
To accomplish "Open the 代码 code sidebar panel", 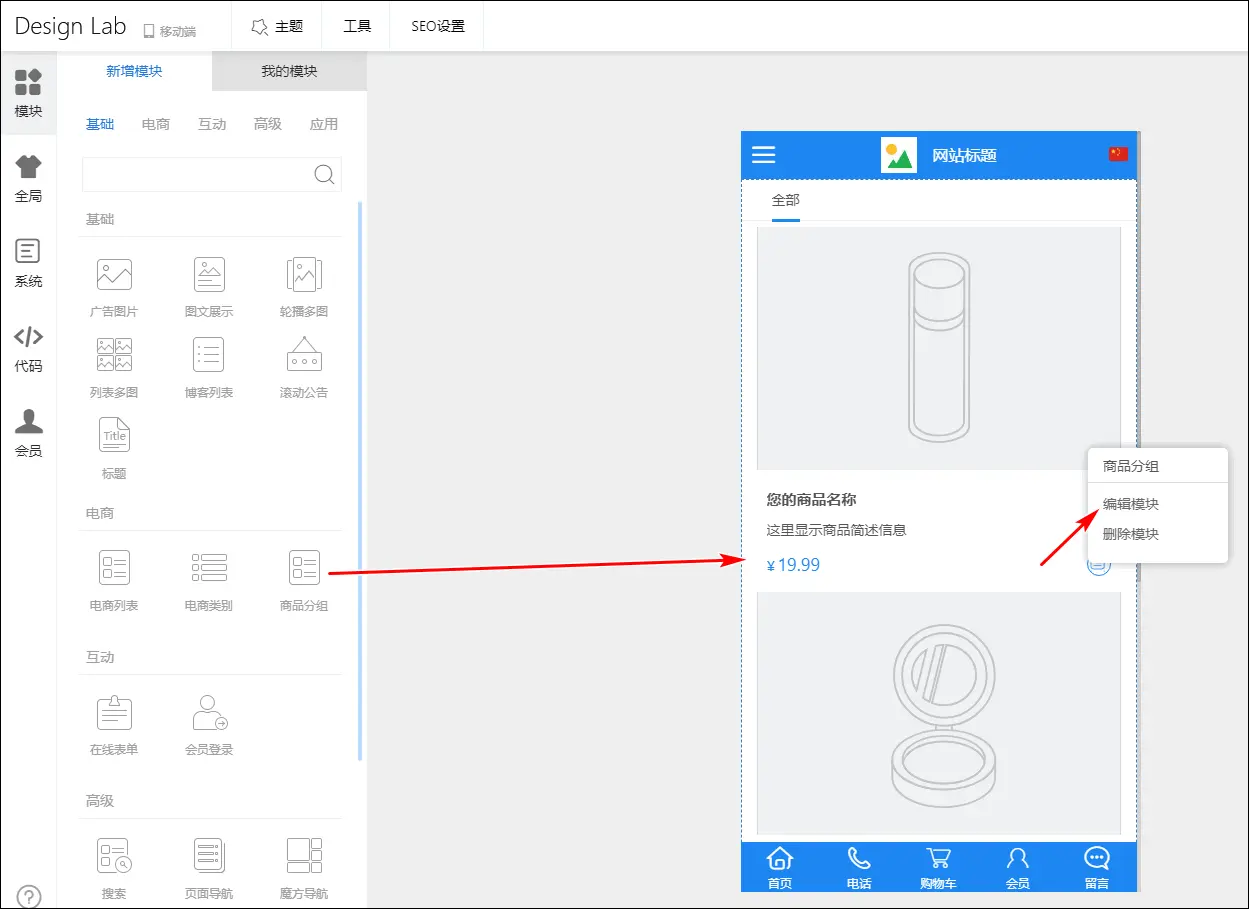I will [x=28, y=348].
